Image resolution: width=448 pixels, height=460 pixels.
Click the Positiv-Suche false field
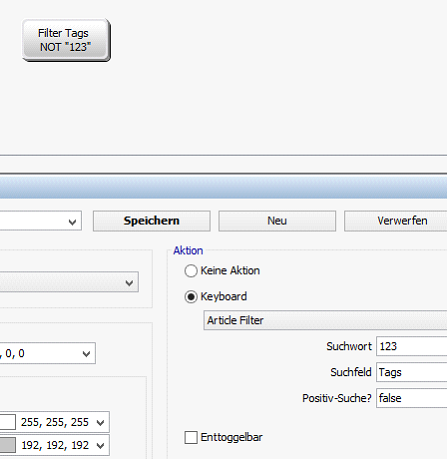pos(412,398)
